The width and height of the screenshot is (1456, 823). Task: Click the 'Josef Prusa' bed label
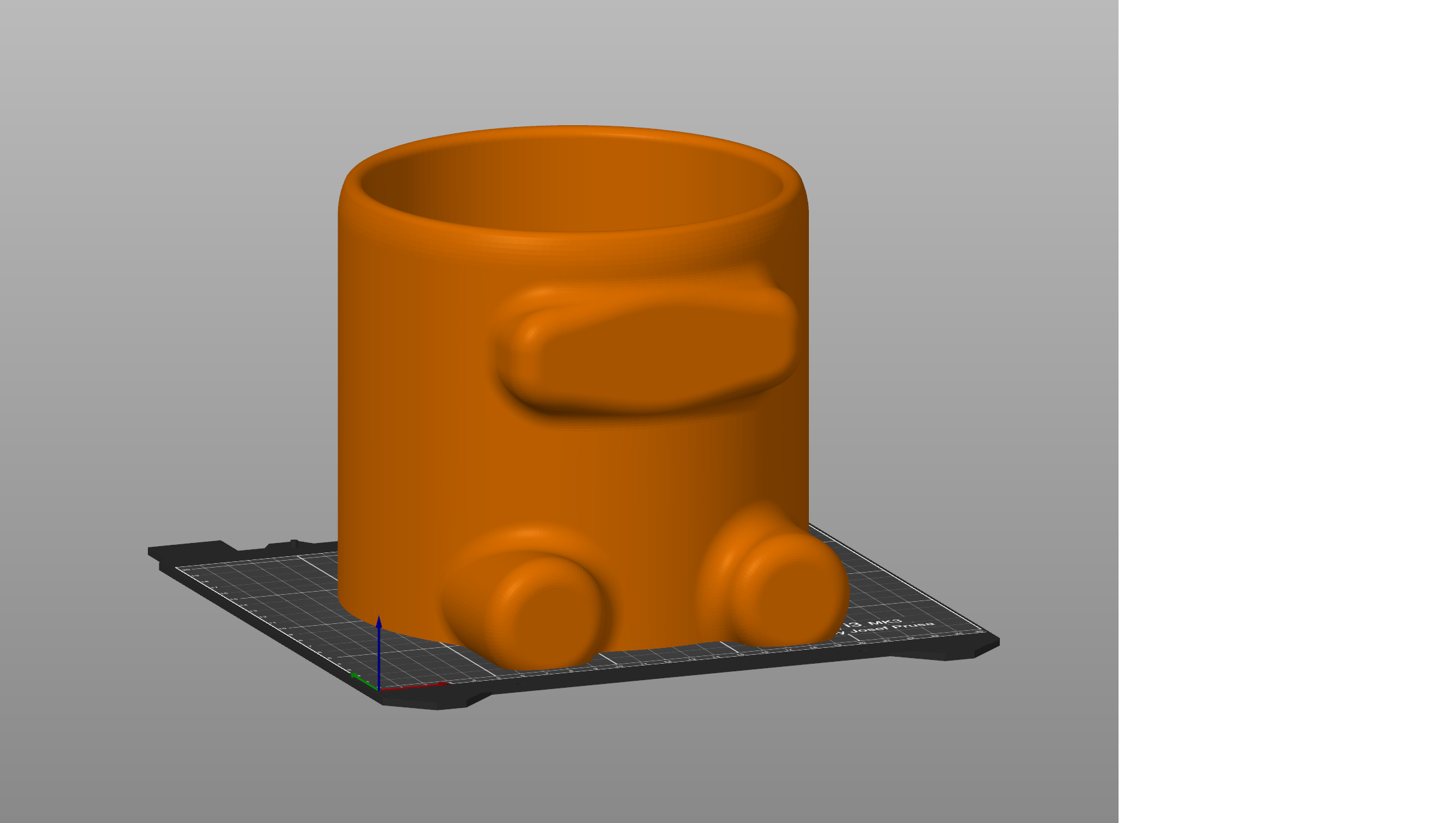click(x=891, y=627)
